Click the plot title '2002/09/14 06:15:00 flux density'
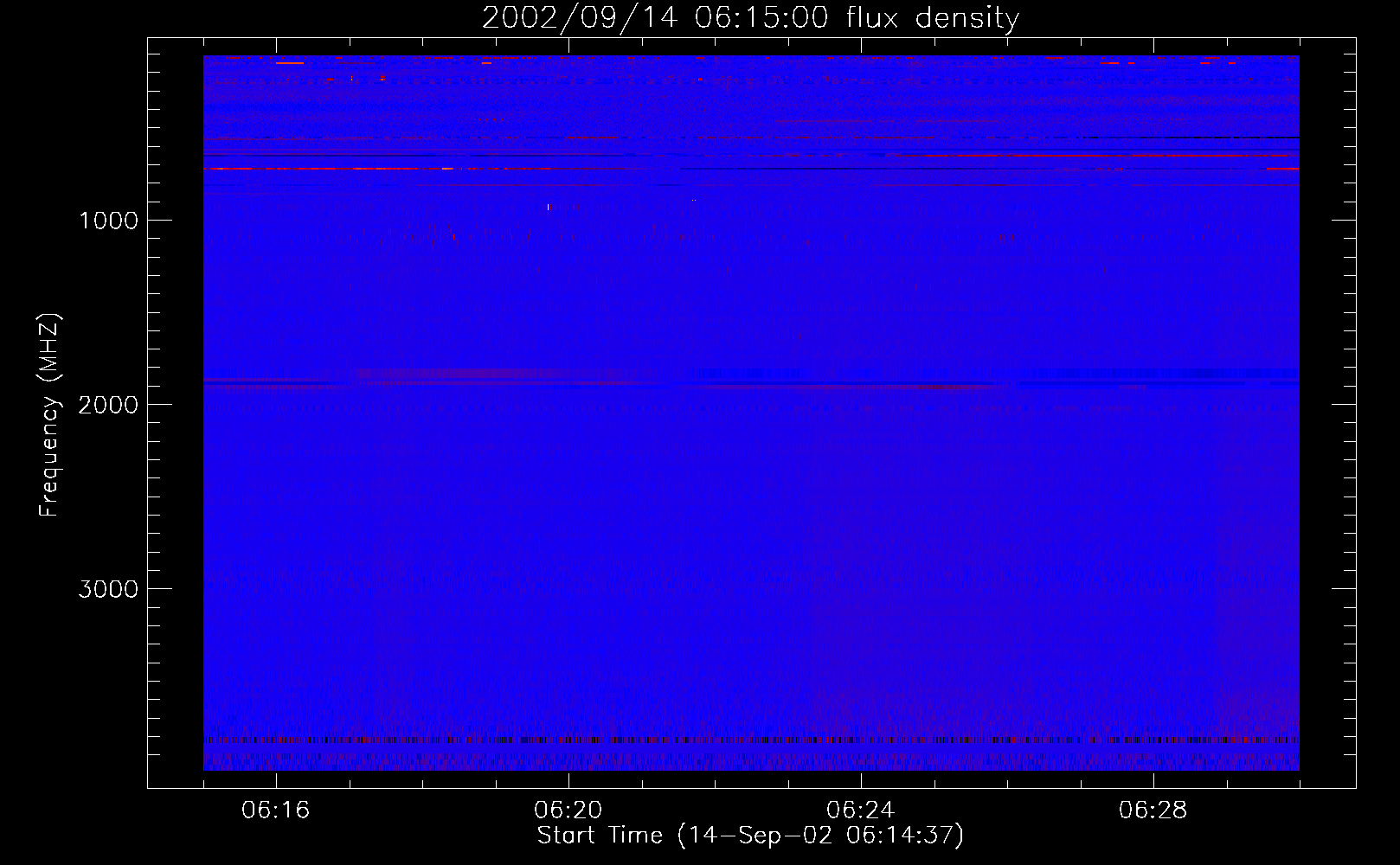Viewport: 1400px width, 865px height. point(750,18)
